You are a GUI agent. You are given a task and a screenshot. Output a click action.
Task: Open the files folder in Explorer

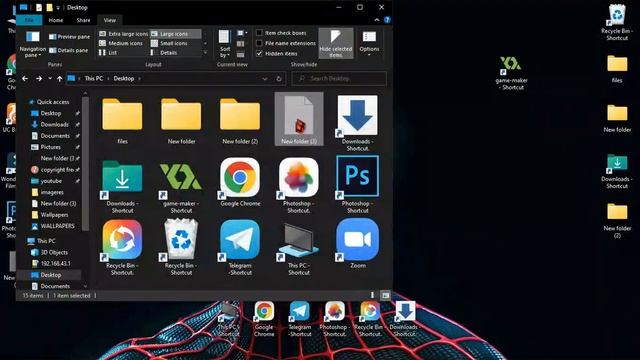click(122, 120)
